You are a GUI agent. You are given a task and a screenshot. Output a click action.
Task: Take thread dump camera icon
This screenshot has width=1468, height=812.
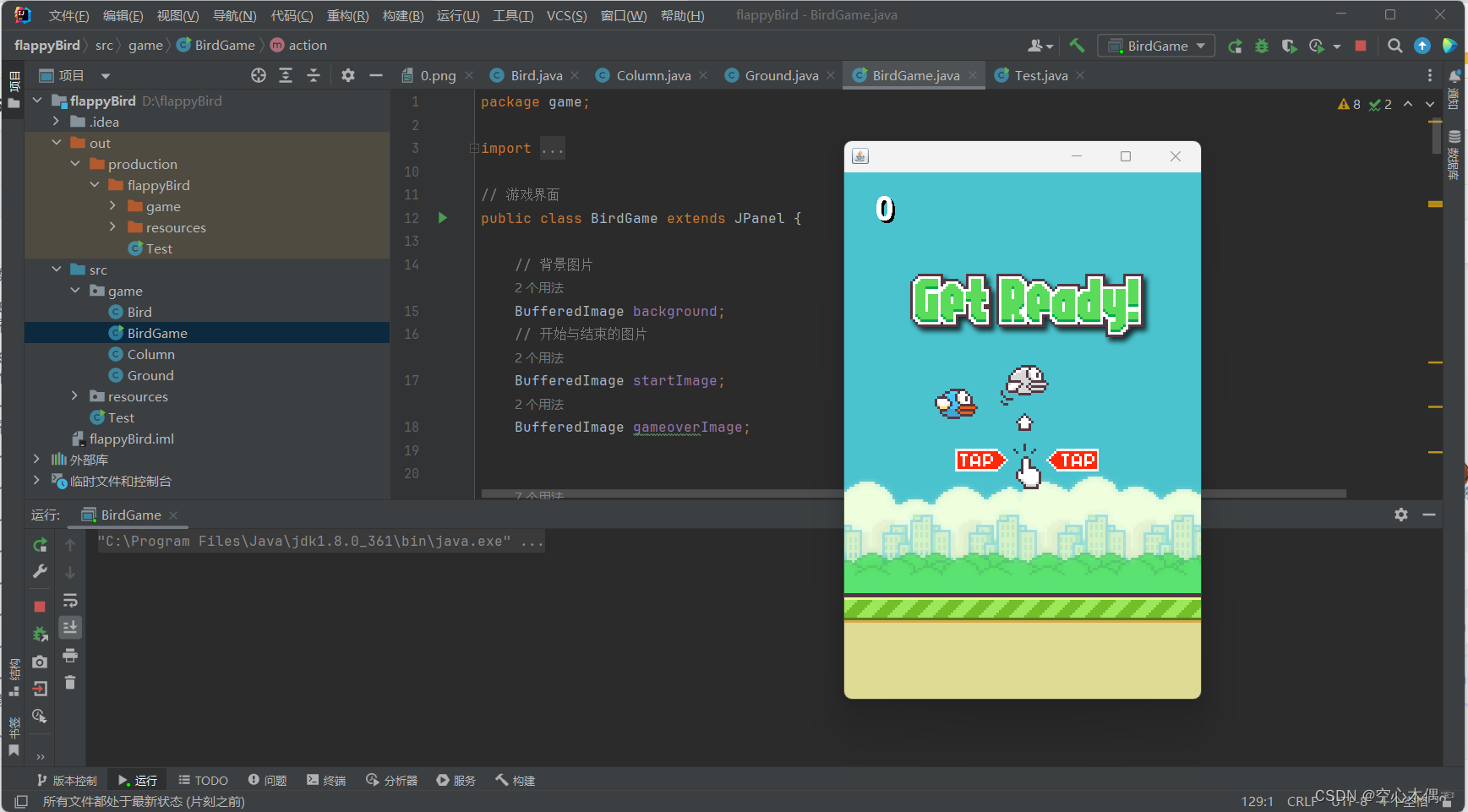pyautogui.click(x=40, y=662)
